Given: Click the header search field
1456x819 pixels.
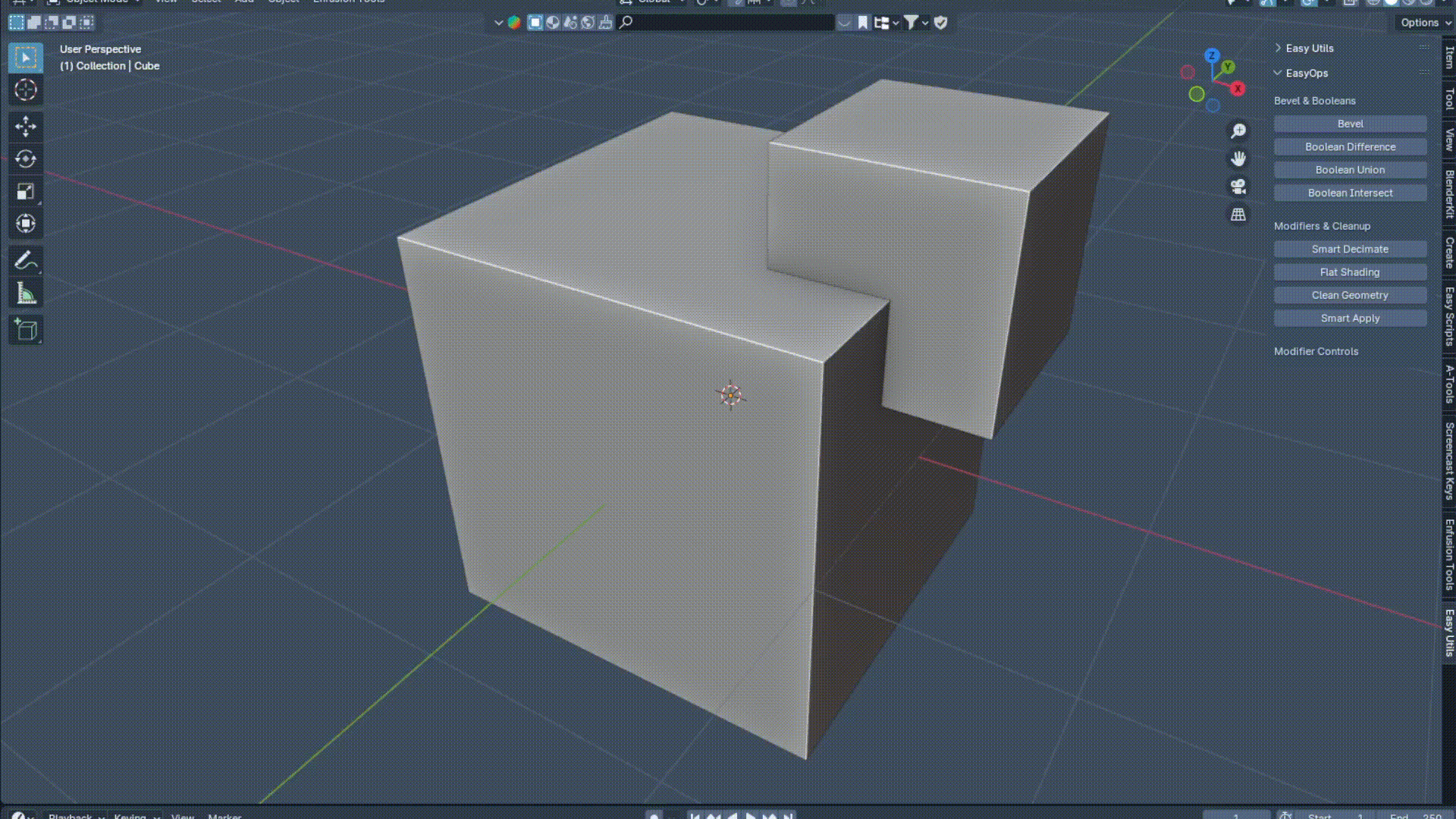Looking at the screenshot, I should tap(726, 23).
